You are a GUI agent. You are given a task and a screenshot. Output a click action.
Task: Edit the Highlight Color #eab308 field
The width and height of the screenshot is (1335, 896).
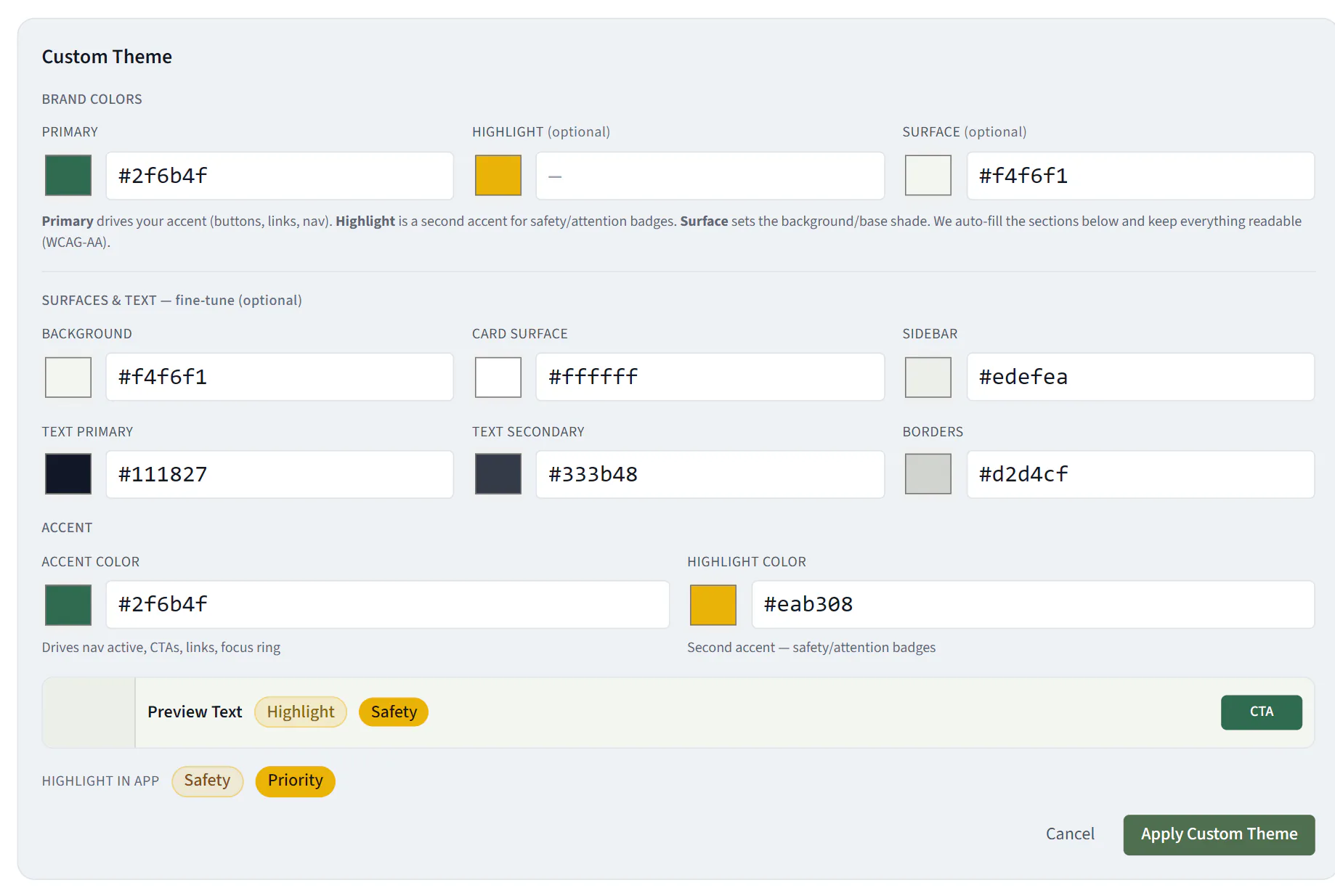click(x=1033, y=604)
